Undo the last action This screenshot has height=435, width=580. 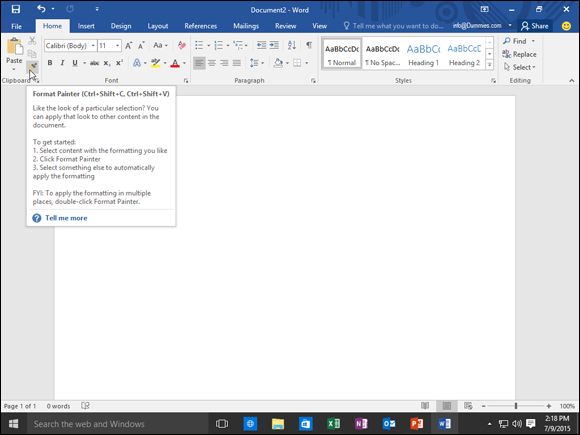41,9
